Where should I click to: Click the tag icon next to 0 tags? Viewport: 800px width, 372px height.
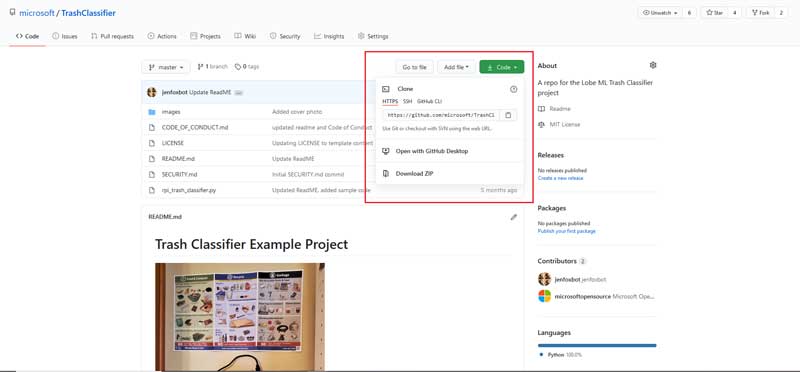238,67
